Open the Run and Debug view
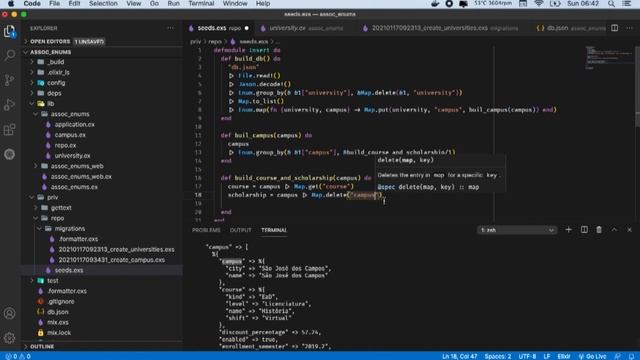This screenshot has width=640, height=360. 9,104
